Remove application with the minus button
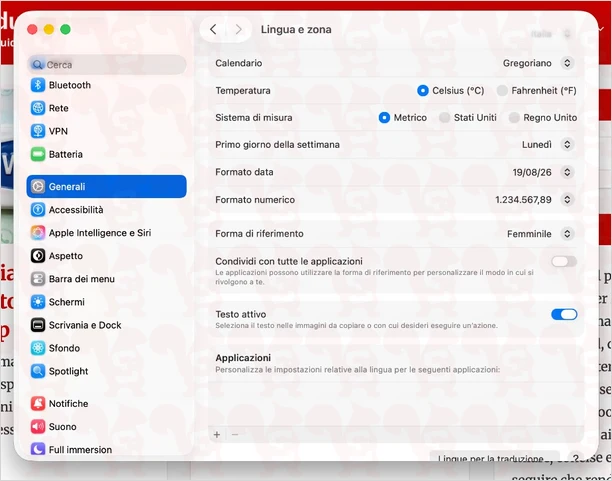 [235, 435]
